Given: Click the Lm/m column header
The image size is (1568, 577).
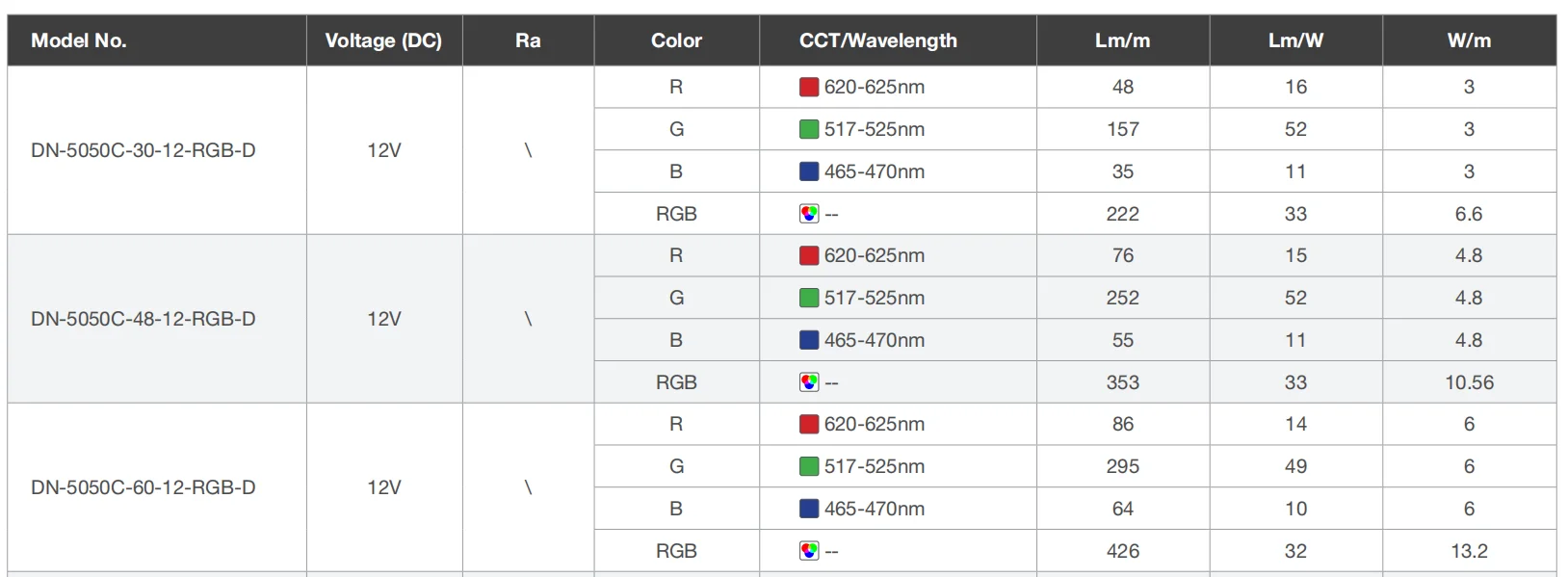Looking at the screenshot, I should click(x=1122, y=40).
